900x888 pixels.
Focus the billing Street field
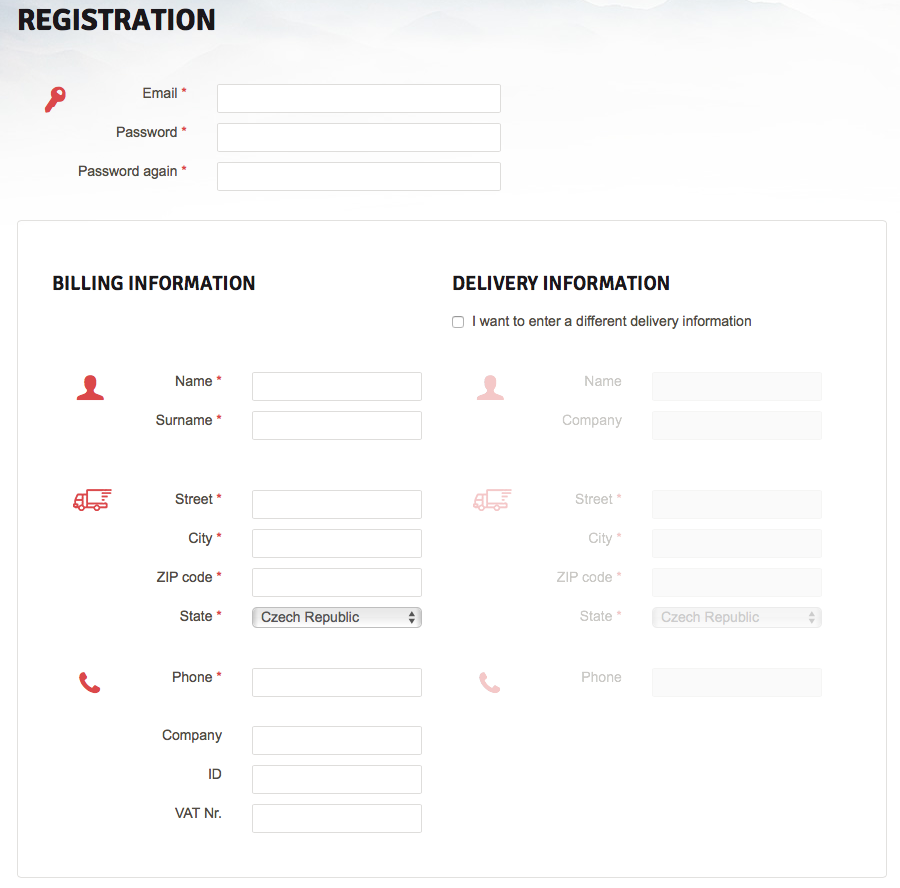[x=337, y=504]
